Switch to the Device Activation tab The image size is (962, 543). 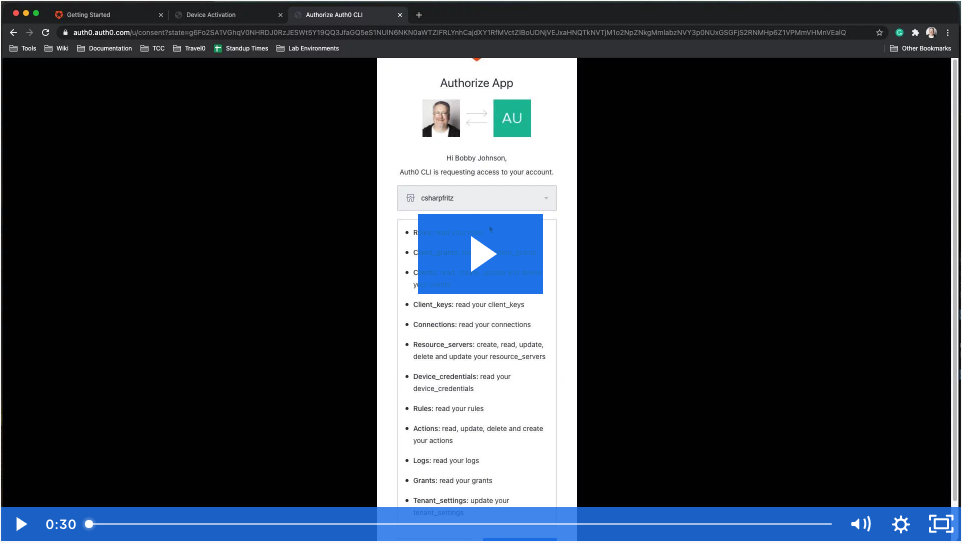[210, 15]
